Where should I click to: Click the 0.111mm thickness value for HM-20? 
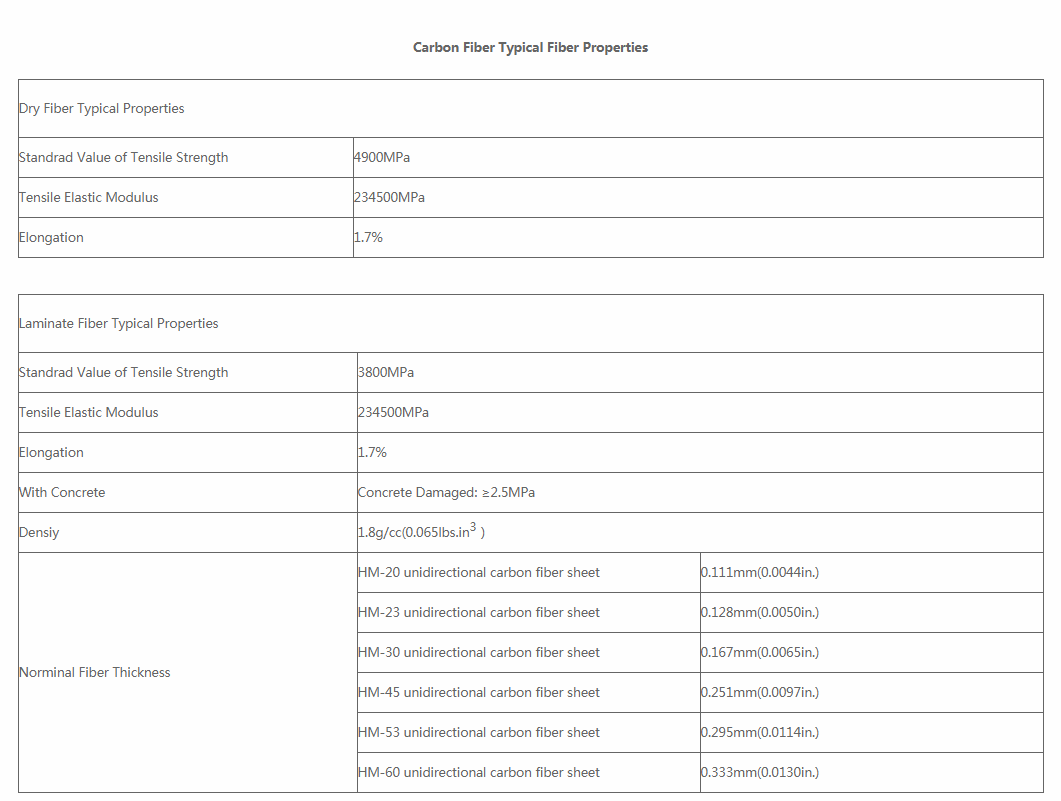click(x=760, y=572)
